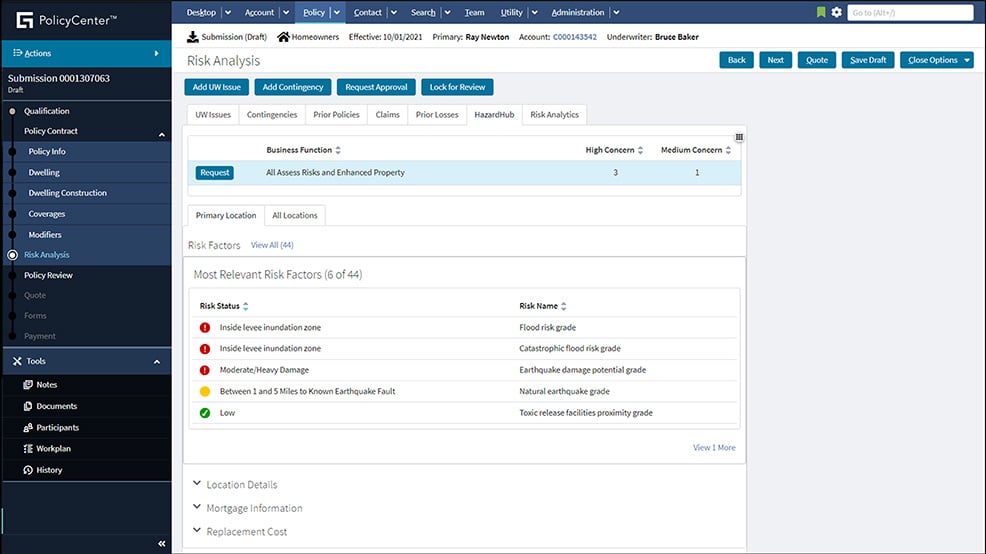Image resolution: width=986 pixels, height=554 pixels.
Task: Open the settings gear icon
Action: click(837, 12)
